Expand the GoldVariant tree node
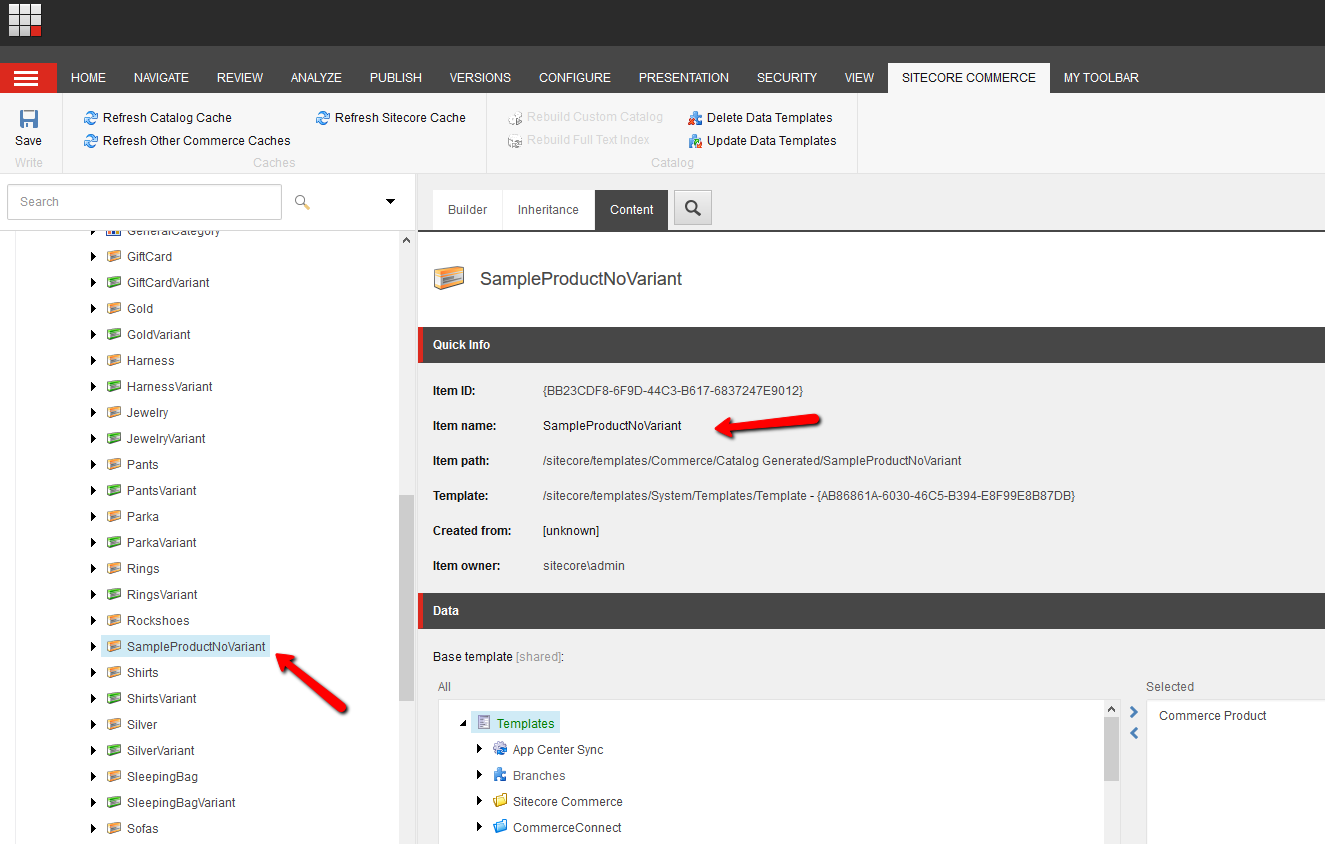Screen dimensions: 1325x844 click(x=94, y=335)
